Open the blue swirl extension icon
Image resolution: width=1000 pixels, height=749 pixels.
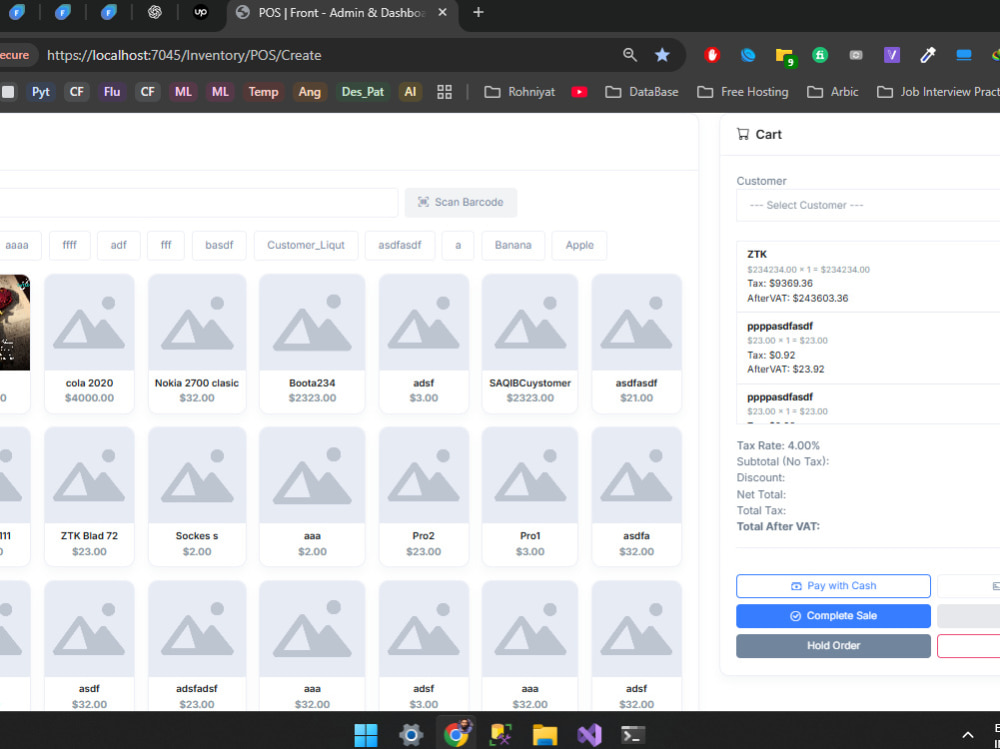click(x=747, y=56)
